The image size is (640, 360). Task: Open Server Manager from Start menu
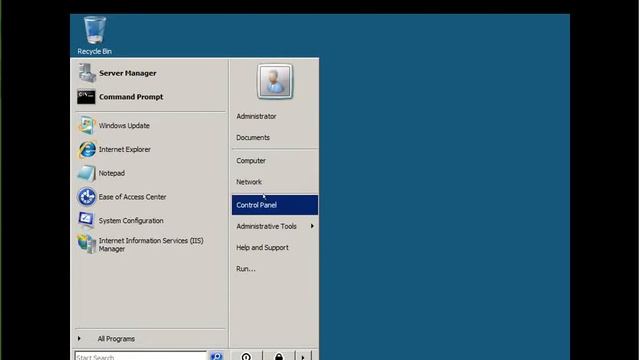[127, 73]
